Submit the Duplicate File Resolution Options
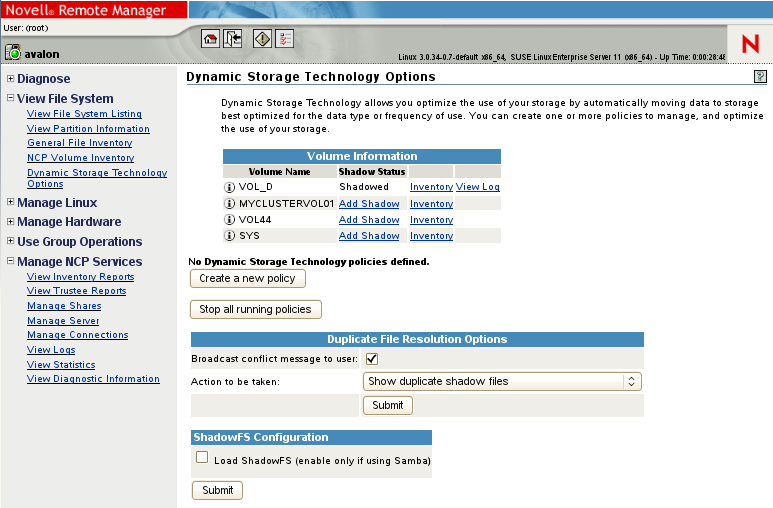This screenshot has width=773, height=508. click(388, 405)
